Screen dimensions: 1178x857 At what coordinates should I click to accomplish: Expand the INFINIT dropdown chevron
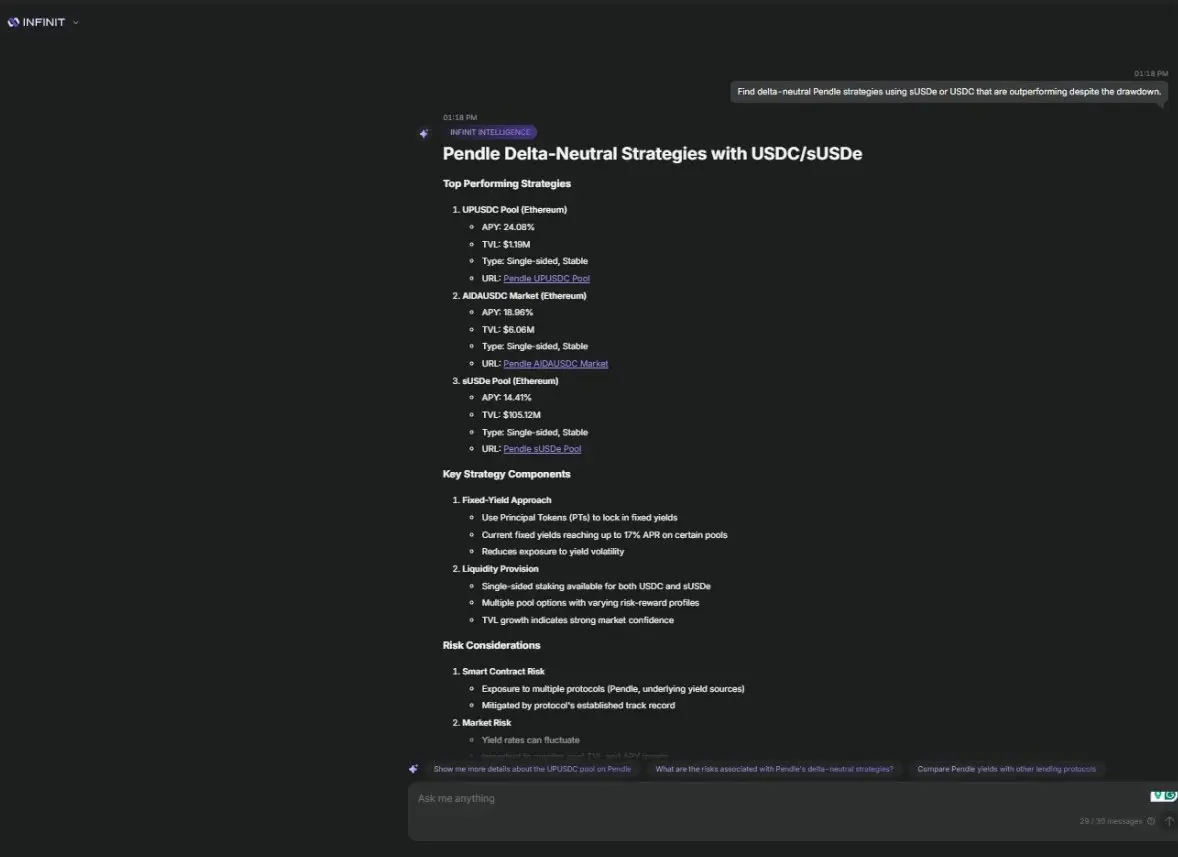point(75,23)
